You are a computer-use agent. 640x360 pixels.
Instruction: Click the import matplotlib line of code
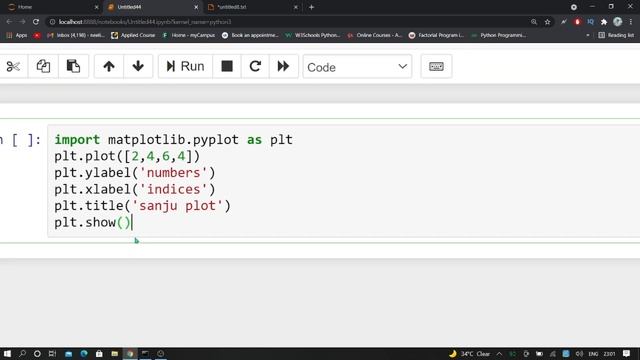pyautogui.click(x=173, y=140)
